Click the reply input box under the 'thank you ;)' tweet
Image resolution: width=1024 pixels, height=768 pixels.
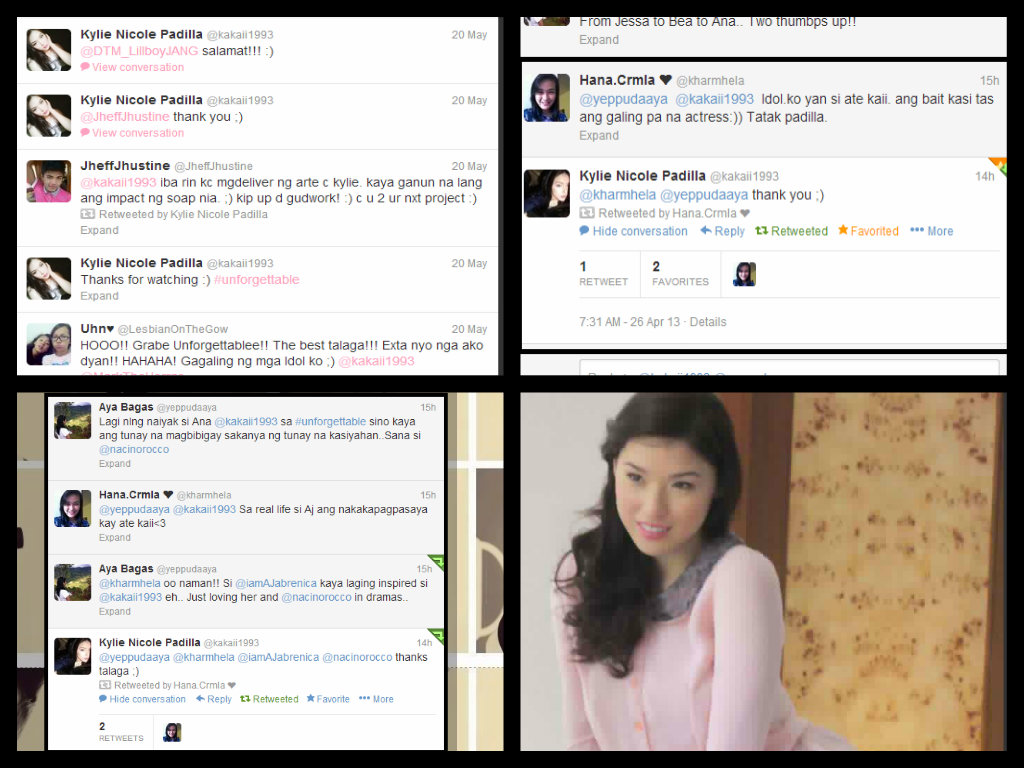tap(789, 368)
